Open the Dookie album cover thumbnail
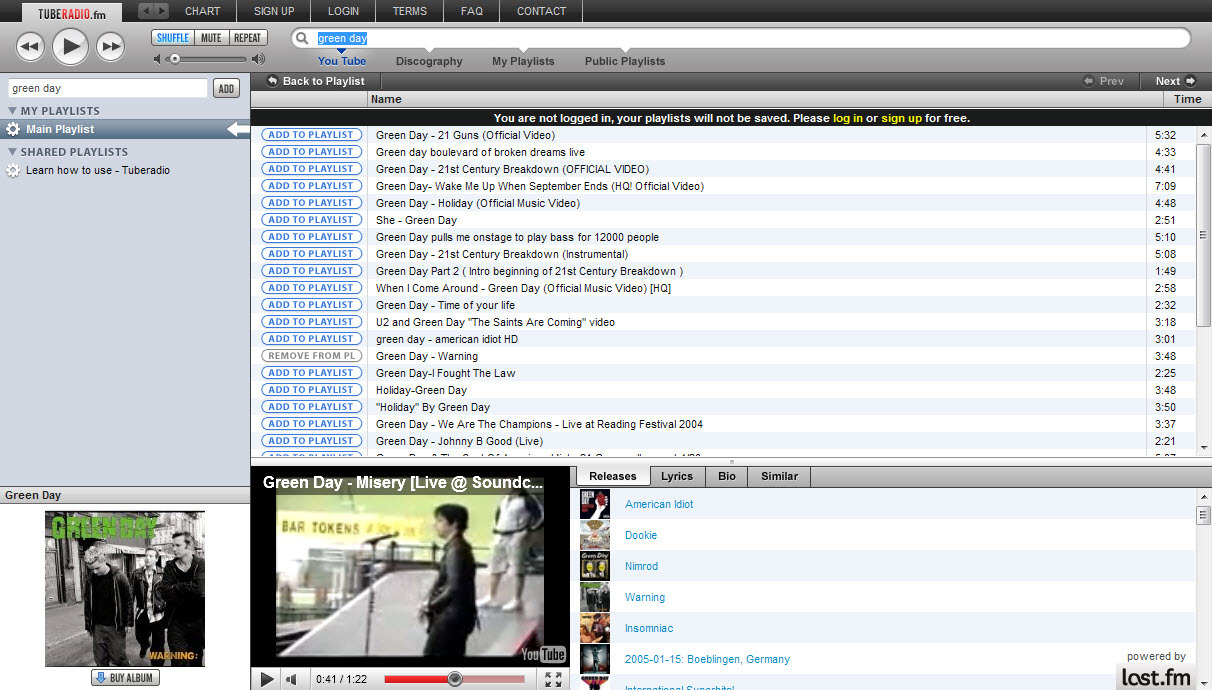Viewport: 1212px width, 690px height. [594, 535]
